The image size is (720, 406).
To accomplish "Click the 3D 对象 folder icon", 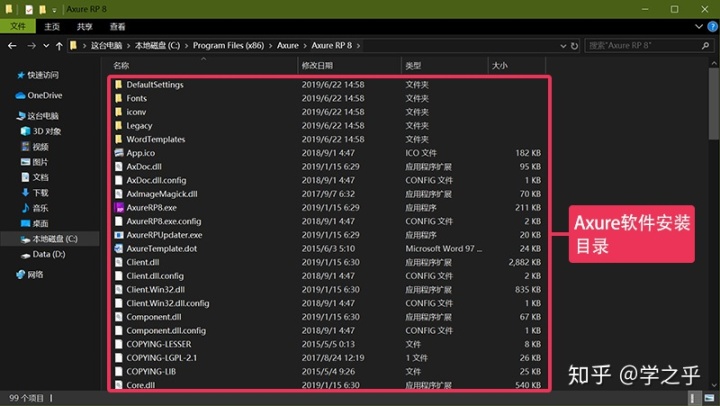I will pyautogui.click(x=24, y=130).
